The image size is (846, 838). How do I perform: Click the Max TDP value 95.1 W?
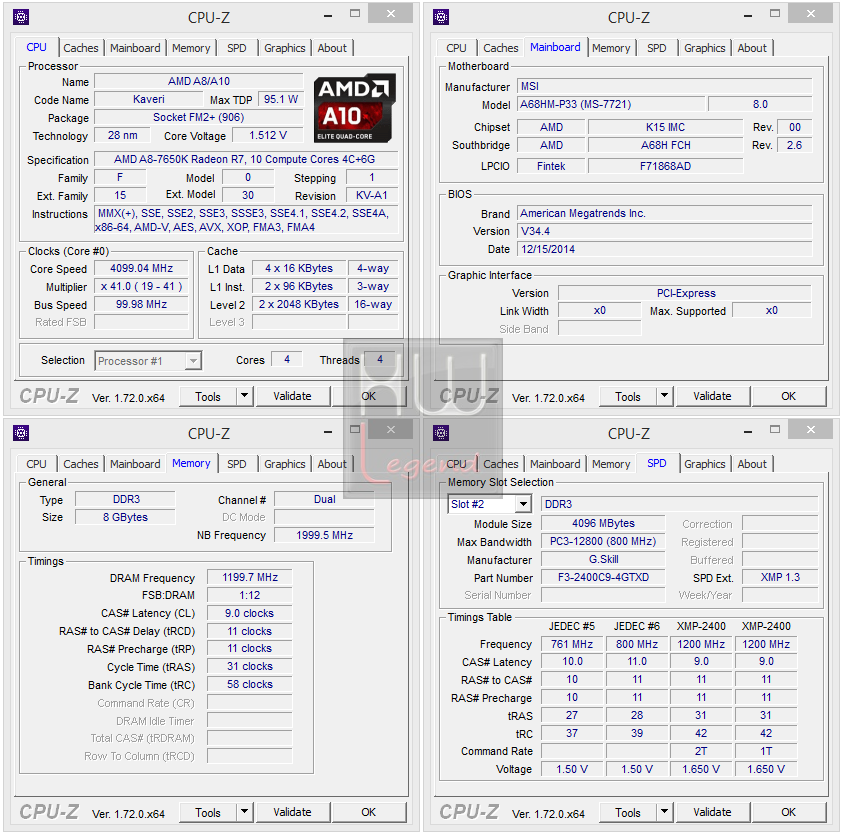(281, 99)
